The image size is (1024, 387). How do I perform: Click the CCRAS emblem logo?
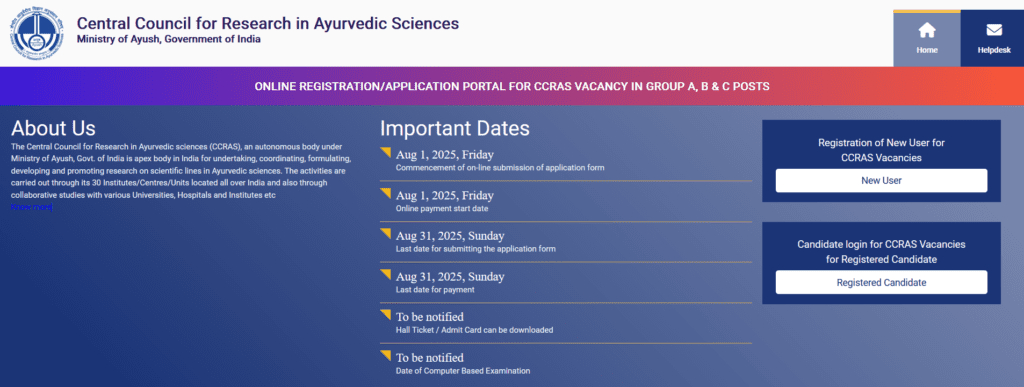click(x=39, y=33)
